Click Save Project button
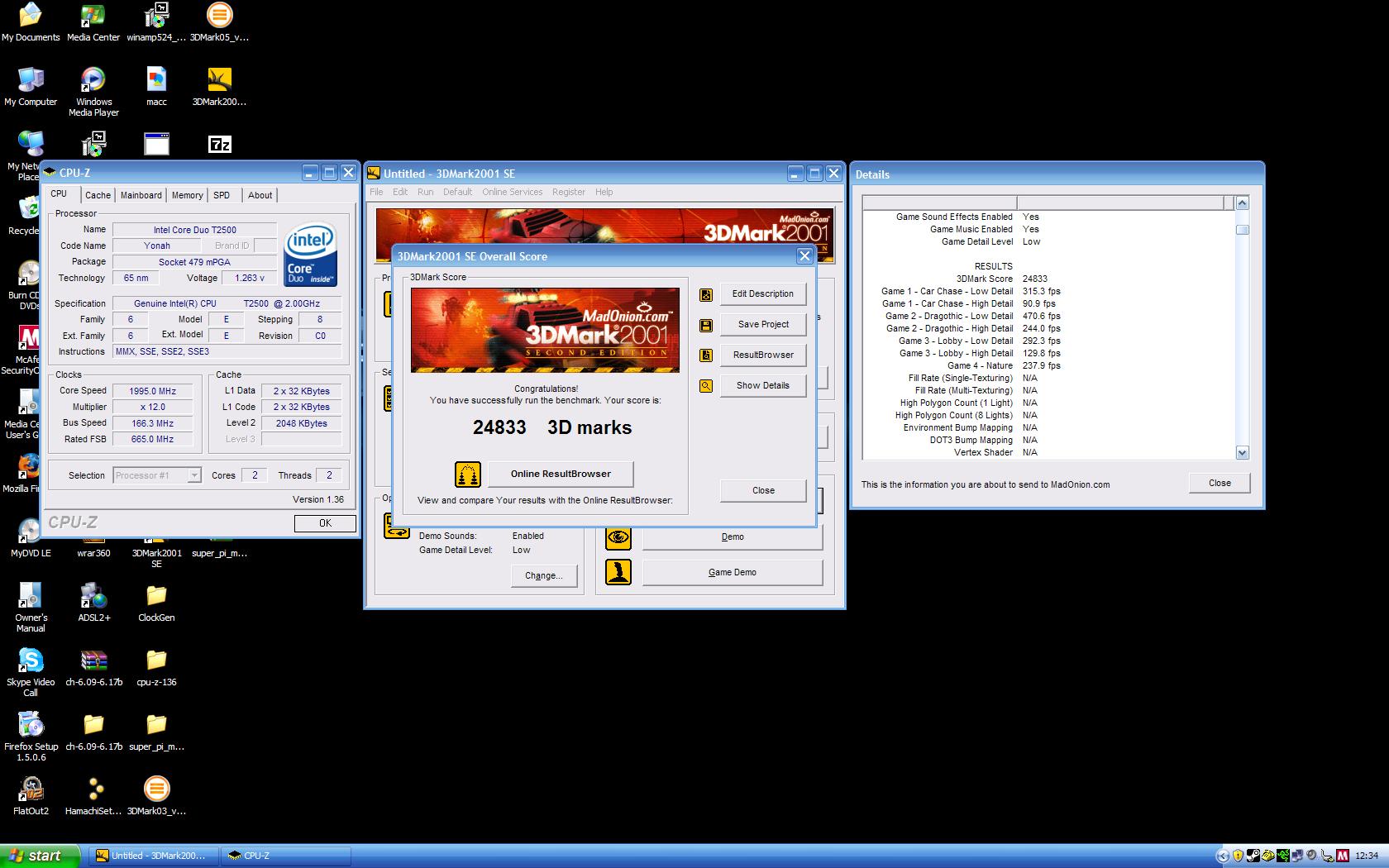The width and height of the screenshot is (1389, 868). click(x=763, y=325)
